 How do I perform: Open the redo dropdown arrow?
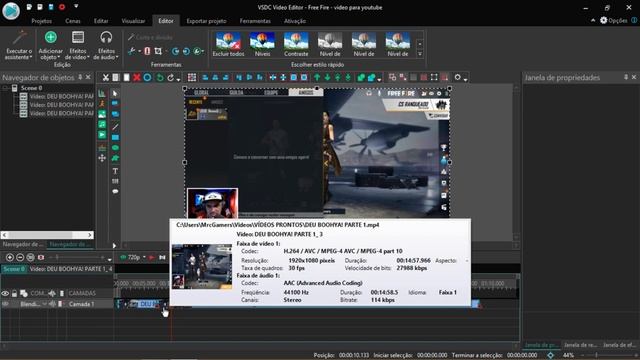(178, 79)
